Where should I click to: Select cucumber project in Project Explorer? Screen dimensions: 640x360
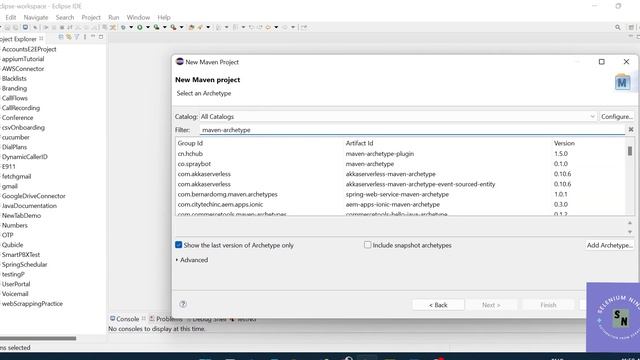(x=15, y=137)
